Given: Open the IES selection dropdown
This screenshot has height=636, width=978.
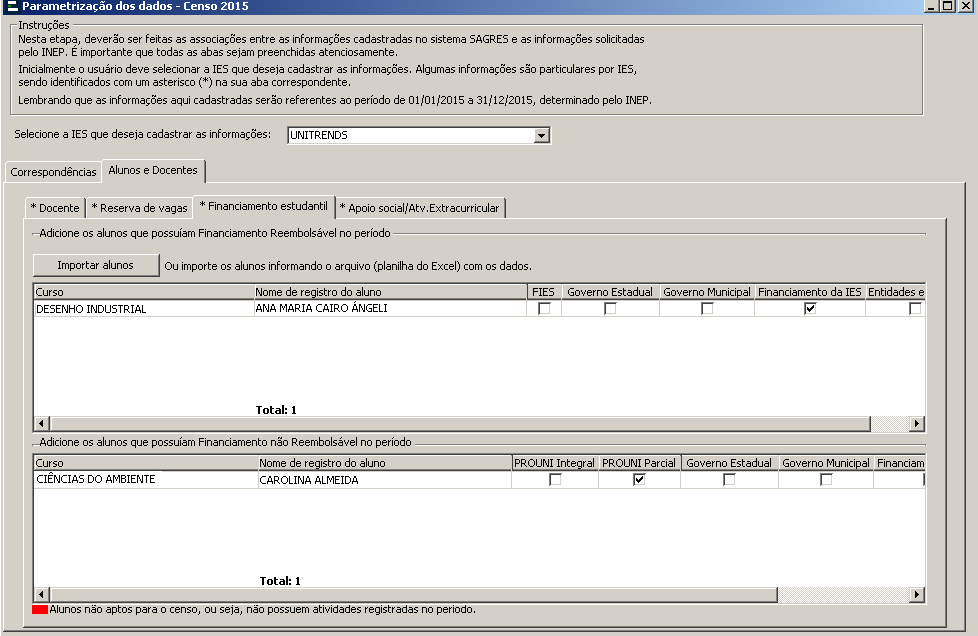Looking at the screenshot, I should (x=541, y=135).
